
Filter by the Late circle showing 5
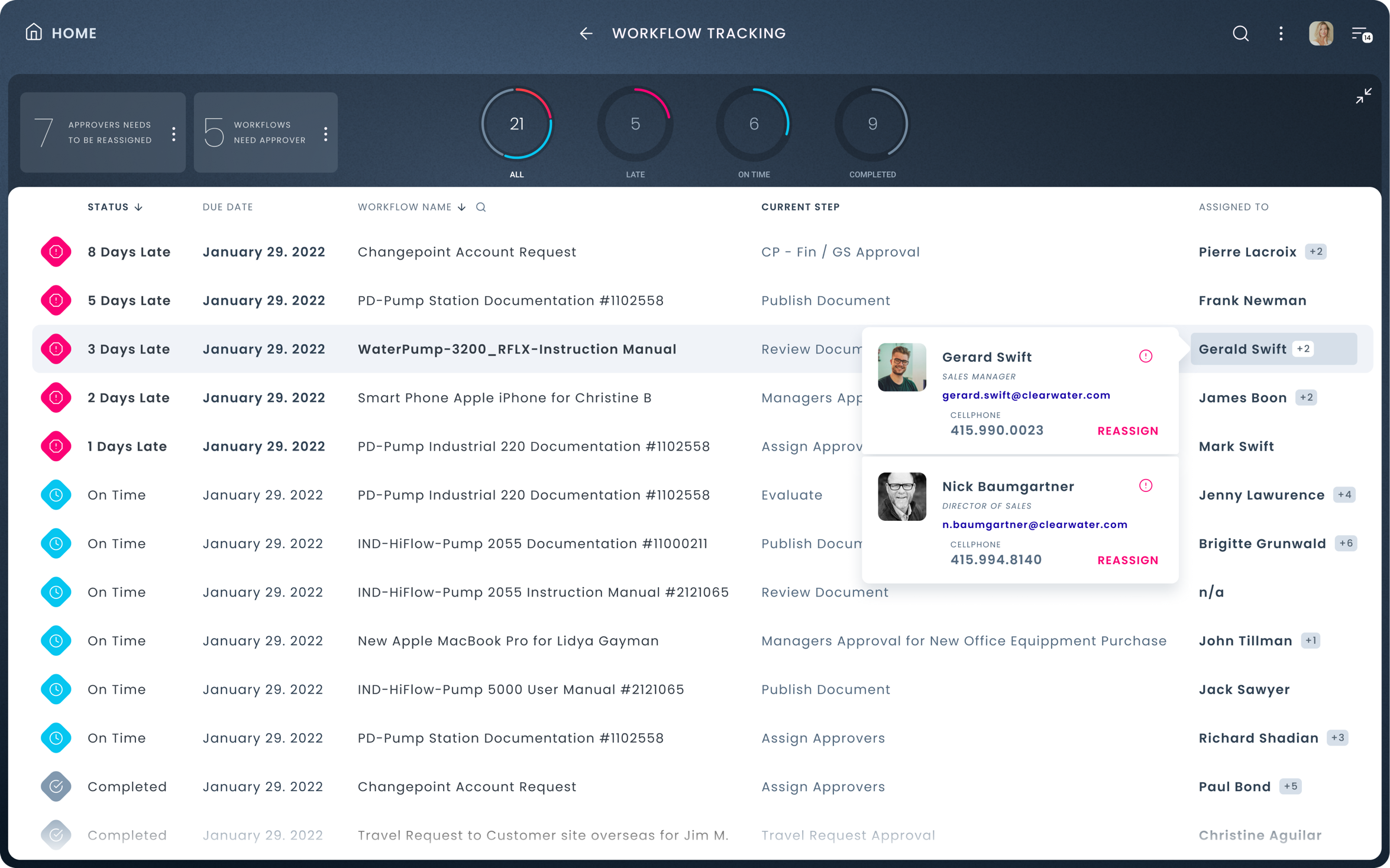635,124
